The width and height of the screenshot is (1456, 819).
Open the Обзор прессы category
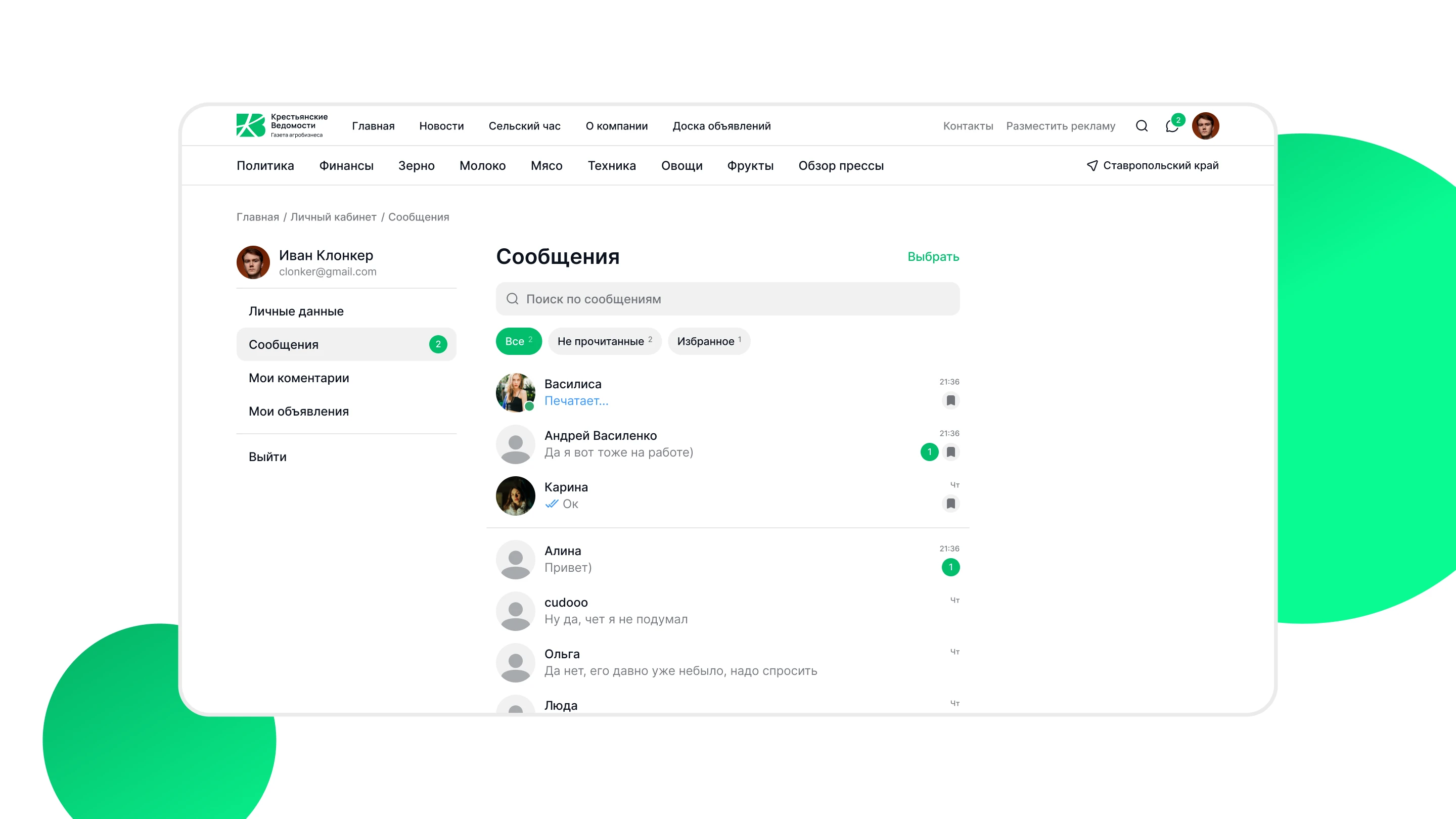pos(841,166)
